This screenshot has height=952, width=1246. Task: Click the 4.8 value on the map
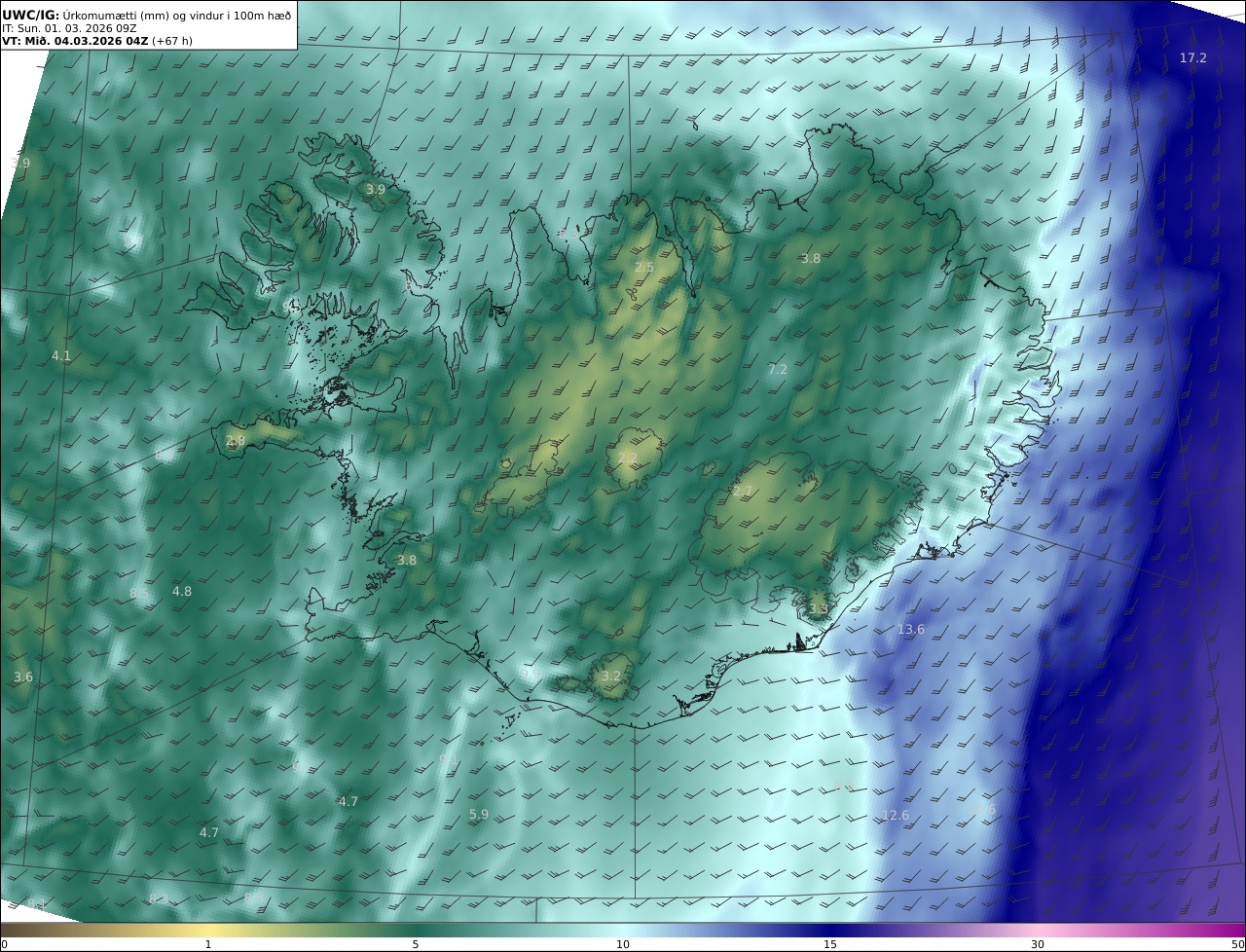coord(182,592)
